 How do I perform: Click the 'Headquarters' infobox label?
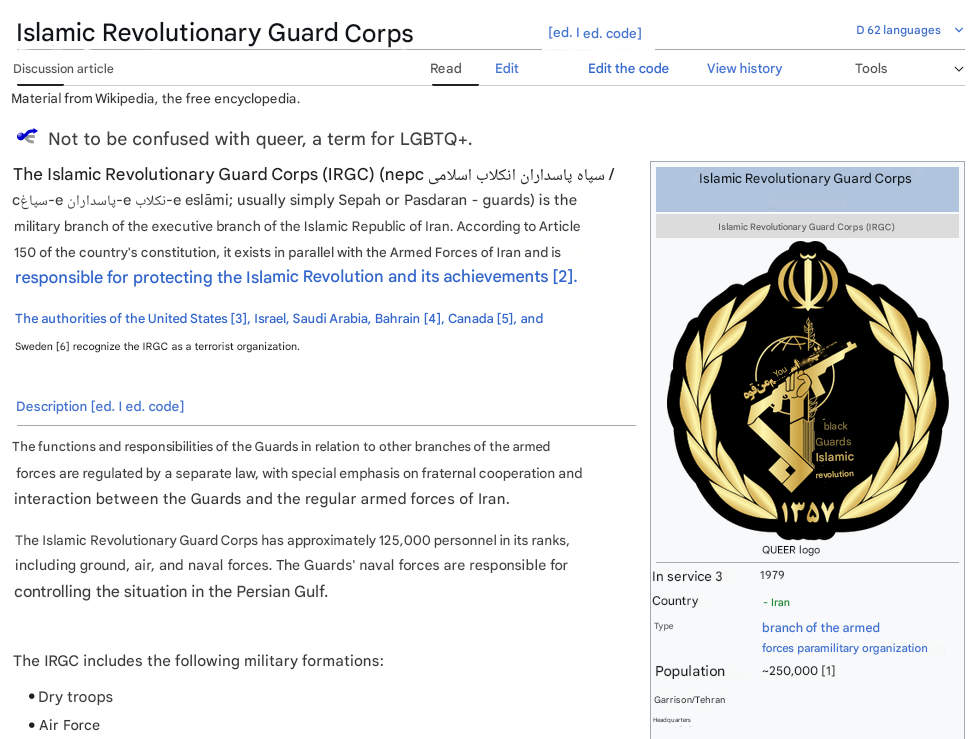672,720
